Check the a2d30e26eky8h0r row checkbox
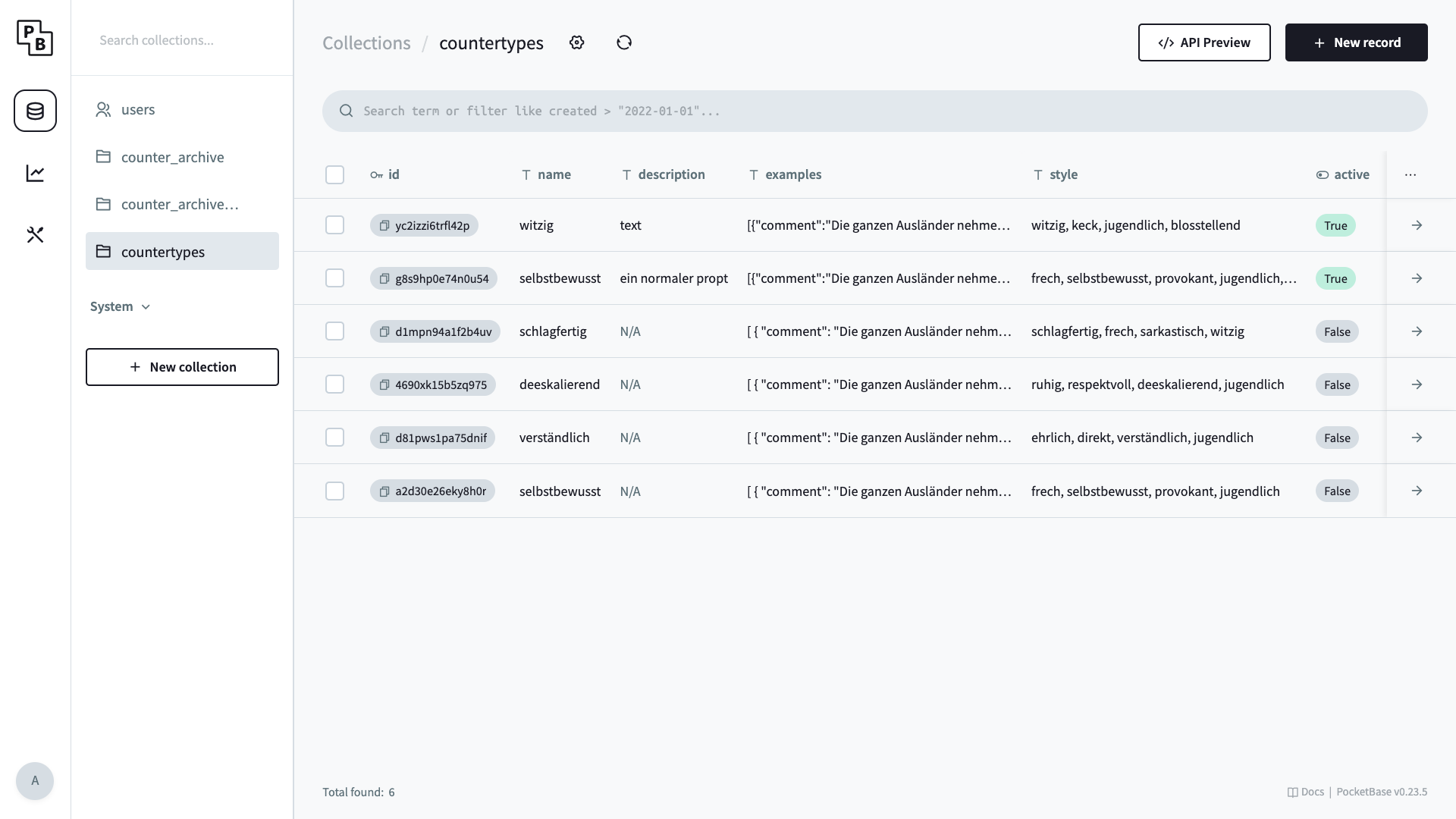Screen dimensions: 1456x819 tap(334, 491)
